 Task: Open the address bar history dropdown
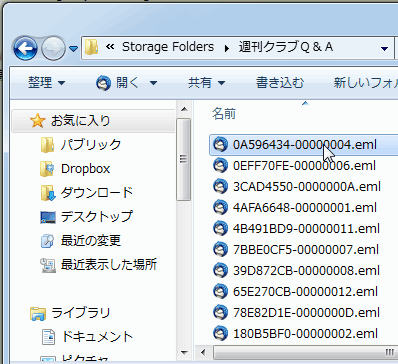[384, 49]
